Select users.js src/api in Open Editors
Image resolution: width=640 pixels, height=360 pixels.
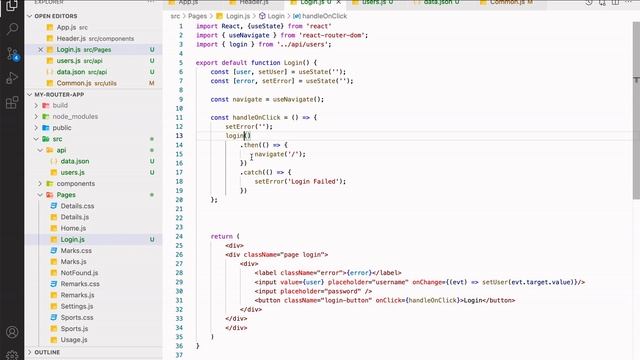(x=93, y=61)
